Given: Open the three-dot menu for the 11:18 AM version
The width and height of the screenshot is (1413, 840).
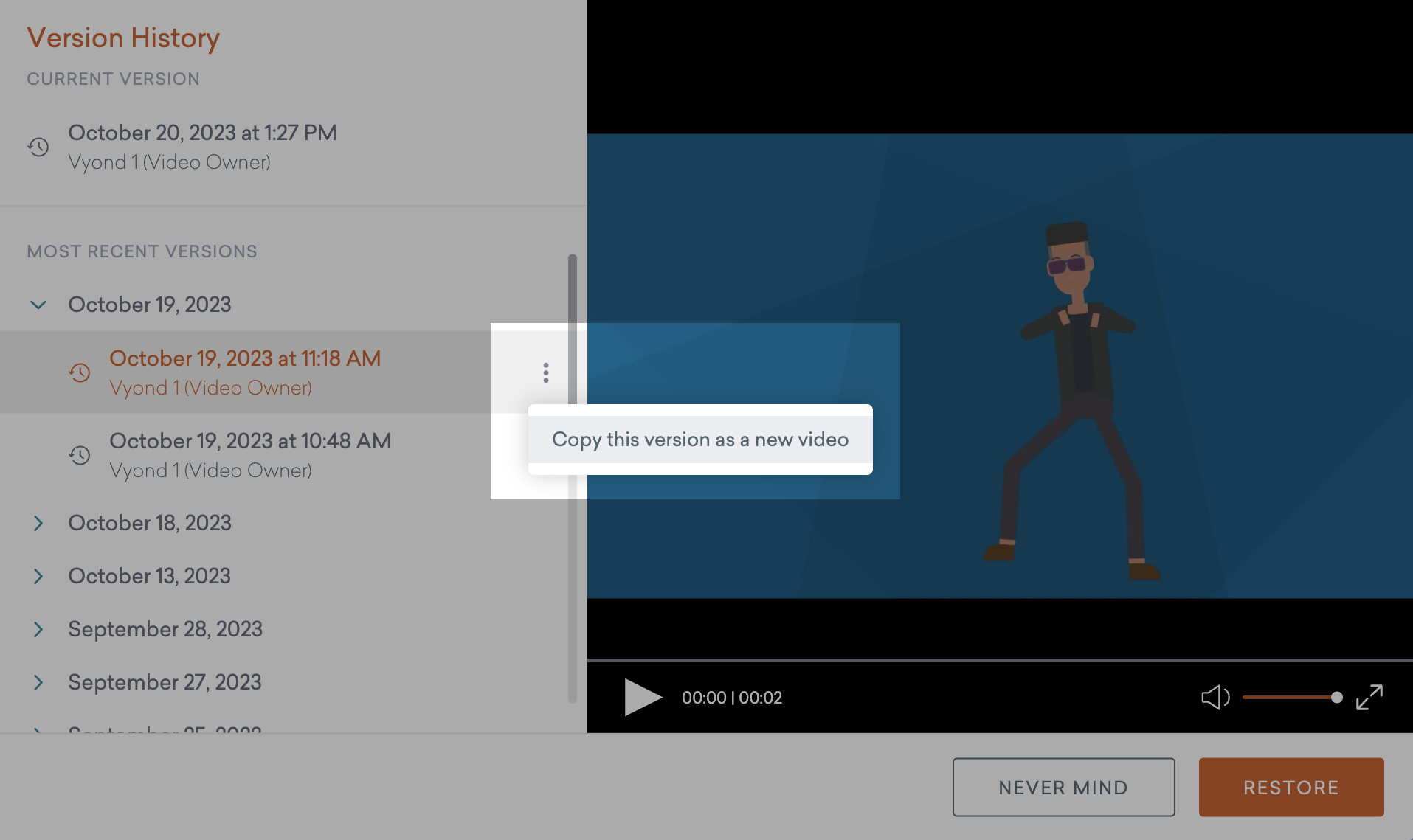Looking at the screenshot, I should point(545,372).
